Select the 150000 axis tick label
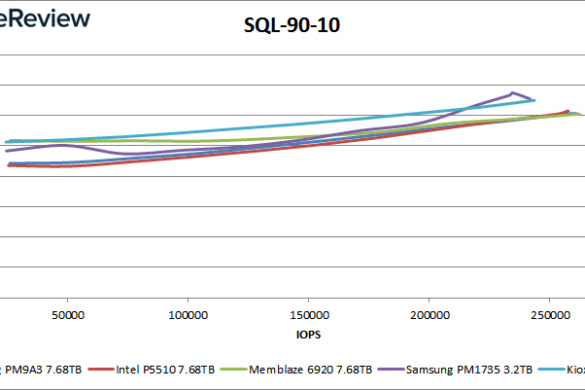585x390 pixels. pyautogui.click(x=309, y=315)
